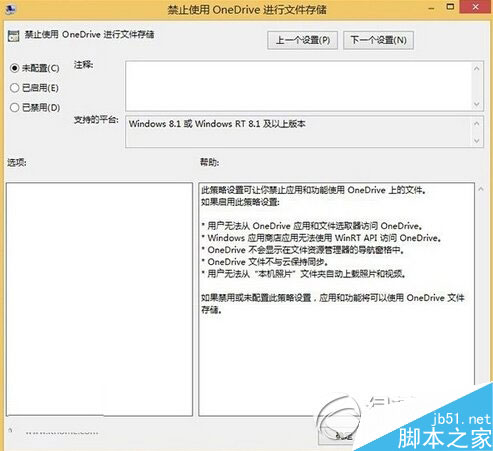Image resolution: width=493 pixels, height=451 pixels.
Task: Click the 上一个设置(P) button
Action: [302, 40]
